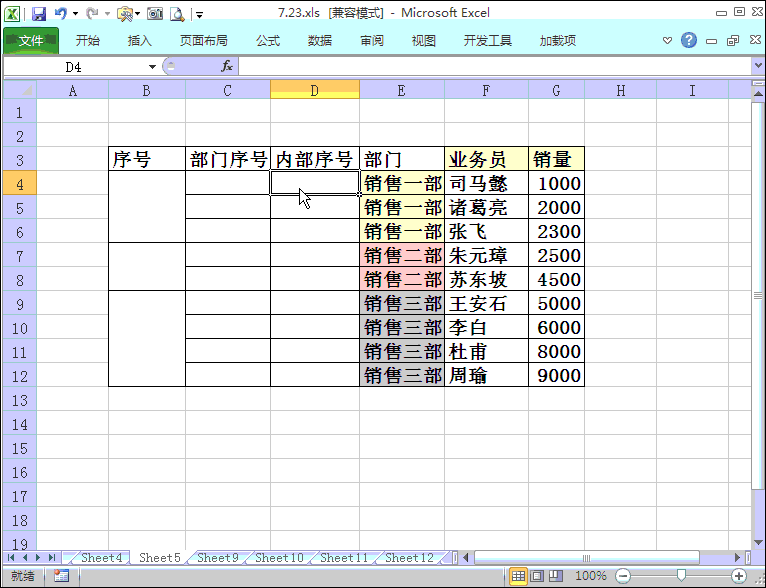Click the cell containing 司马懿
Screen dimensions: 766x588
pos(486,183)
